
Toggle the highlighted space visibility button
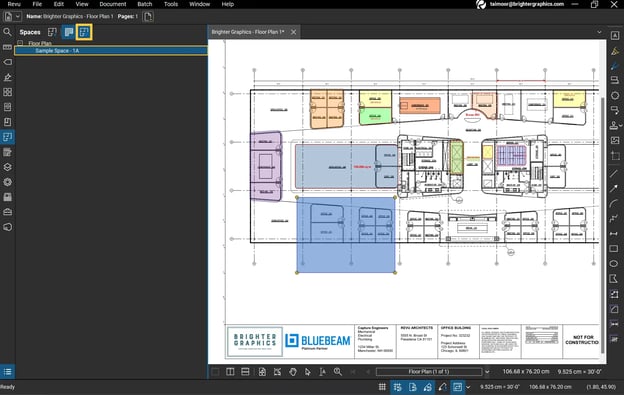[x=84, y=32]
